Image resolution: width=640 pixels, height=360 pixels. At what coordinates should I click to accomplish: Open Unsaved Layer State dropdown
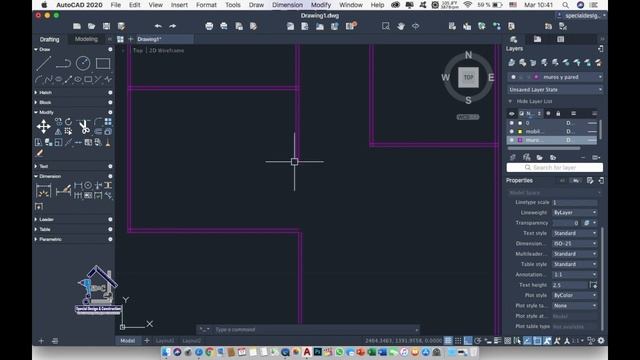(x=555, y=89)
